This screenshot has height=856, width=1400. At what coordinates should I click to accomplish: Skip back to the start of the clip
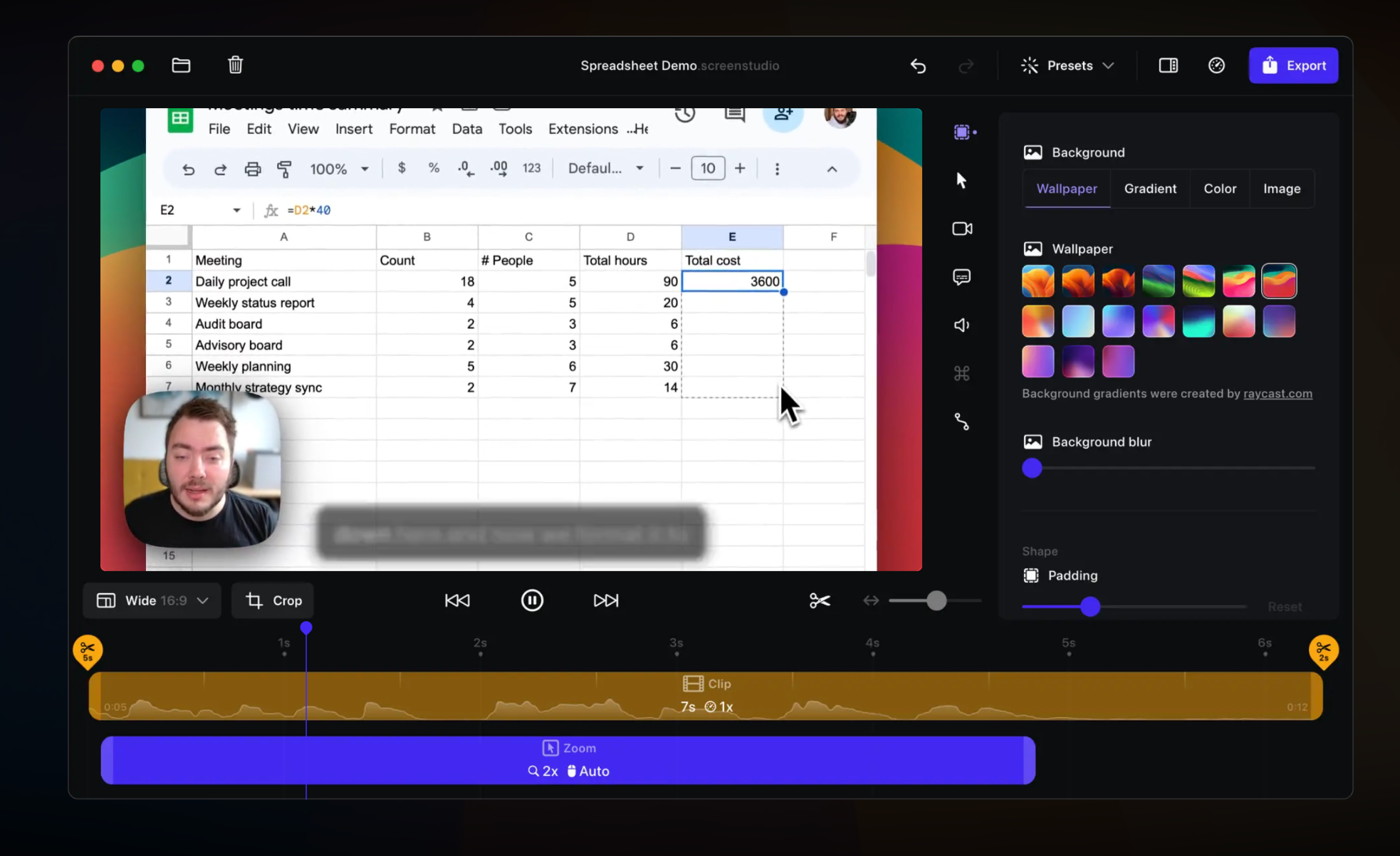coord(457,600)
